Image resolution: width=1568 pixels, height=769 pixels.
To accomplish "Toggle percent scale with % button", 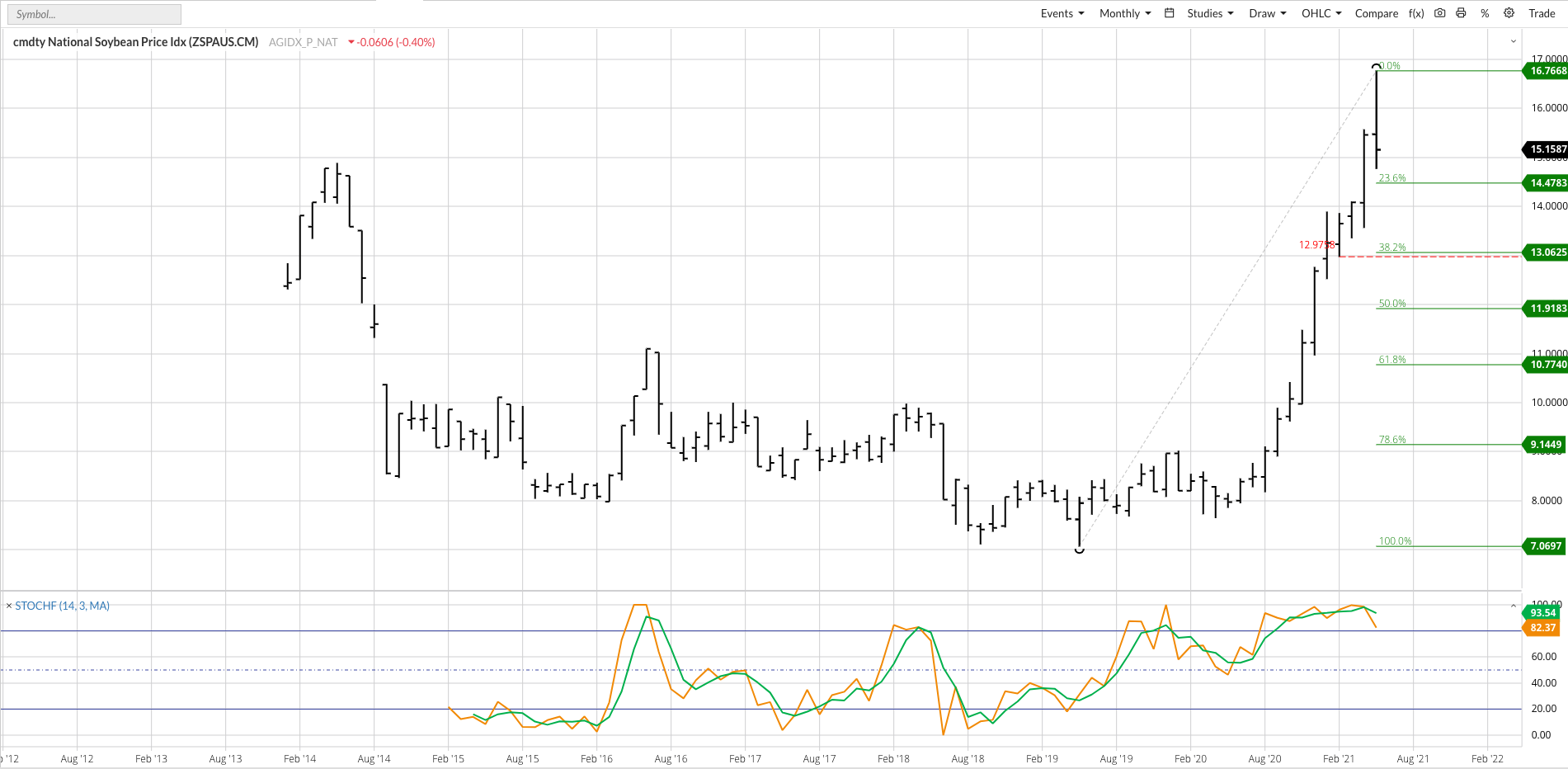I will (1485, 13).
